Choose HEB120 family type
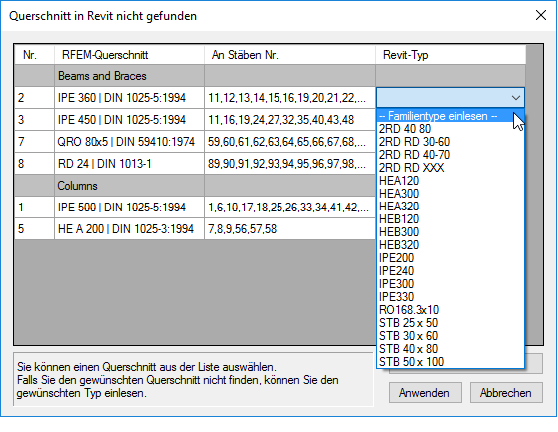The width and height of the screenshot is (558, 432). tap(450, 219)
